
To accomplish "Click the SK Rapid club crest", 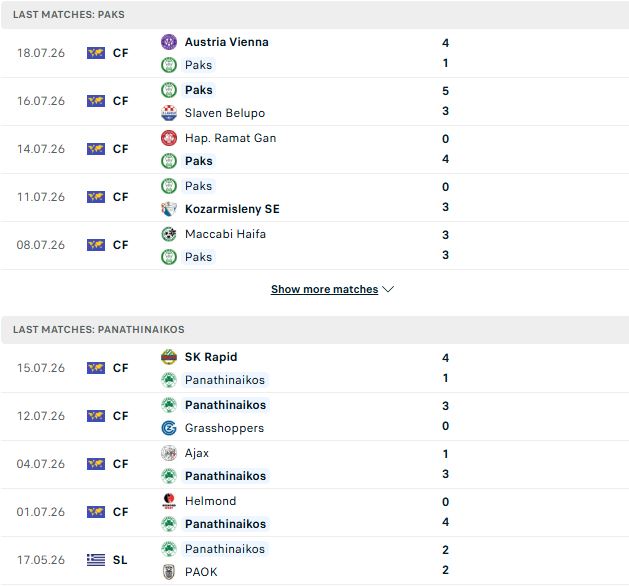I will pos(169,357).
